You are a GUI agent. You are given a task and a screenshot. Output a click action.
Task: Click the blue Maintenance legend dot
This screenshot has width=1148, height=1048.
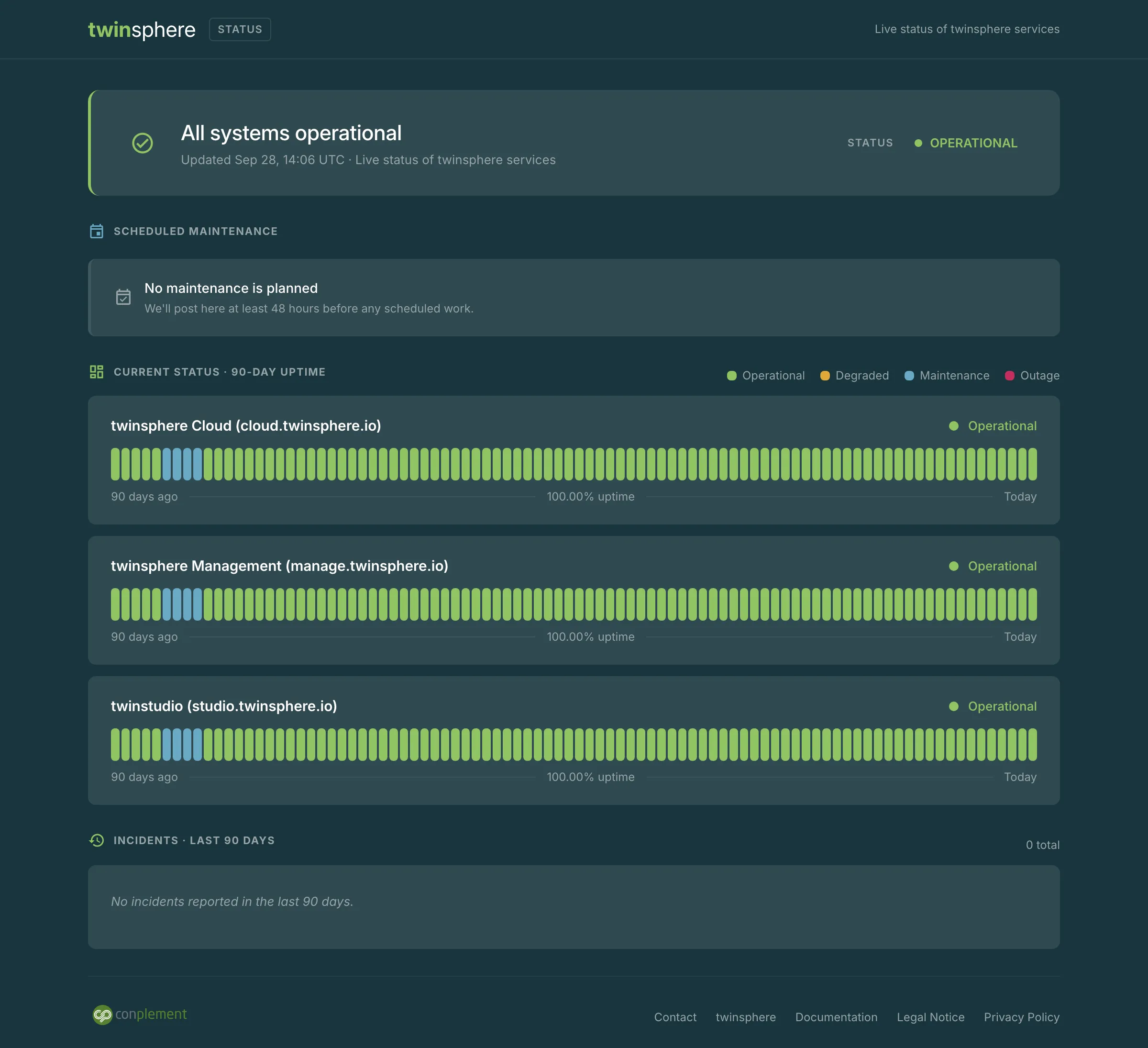[909, 376]
